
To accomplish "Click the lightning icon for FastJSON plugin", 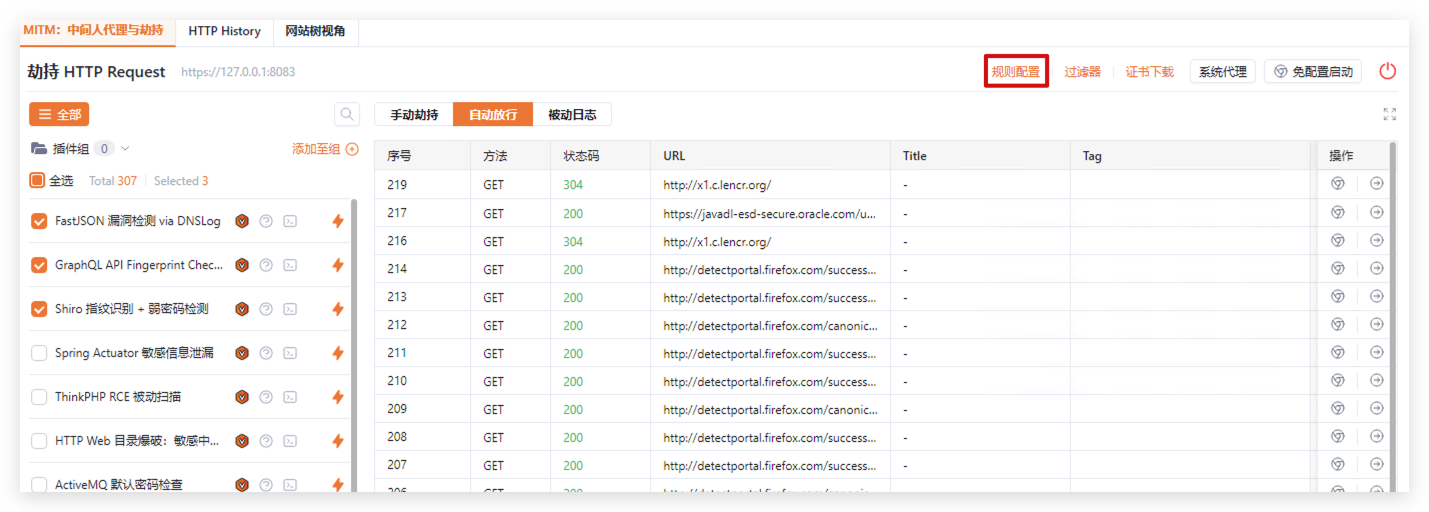I will [338, 221].
